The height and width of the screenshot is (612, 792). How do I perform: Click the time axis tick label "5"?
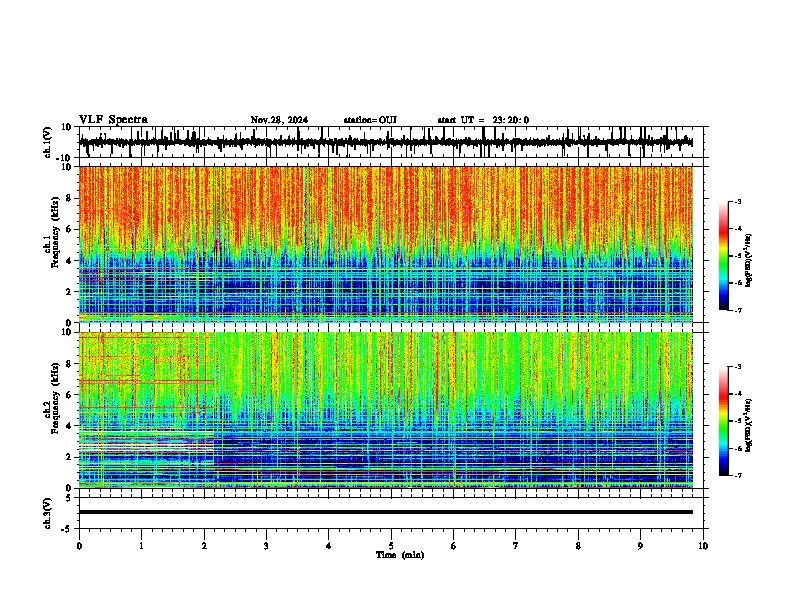pos(391,546)
